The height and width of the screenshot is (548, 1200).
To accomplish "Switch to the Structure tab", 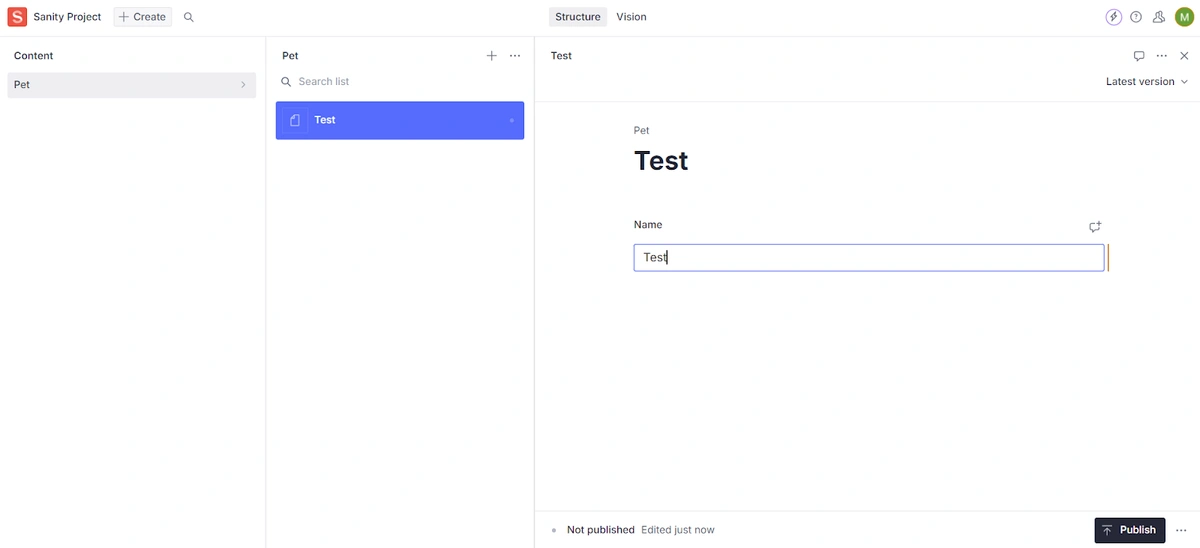I will 578,17.
